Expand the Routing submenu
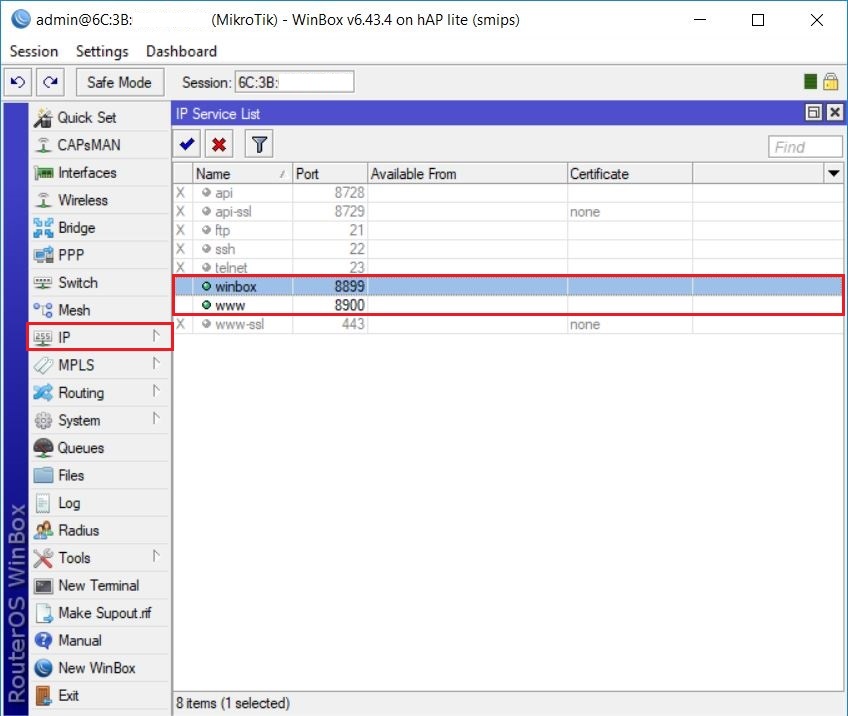This screenshot has width=848, height=716. click(156, 392)
